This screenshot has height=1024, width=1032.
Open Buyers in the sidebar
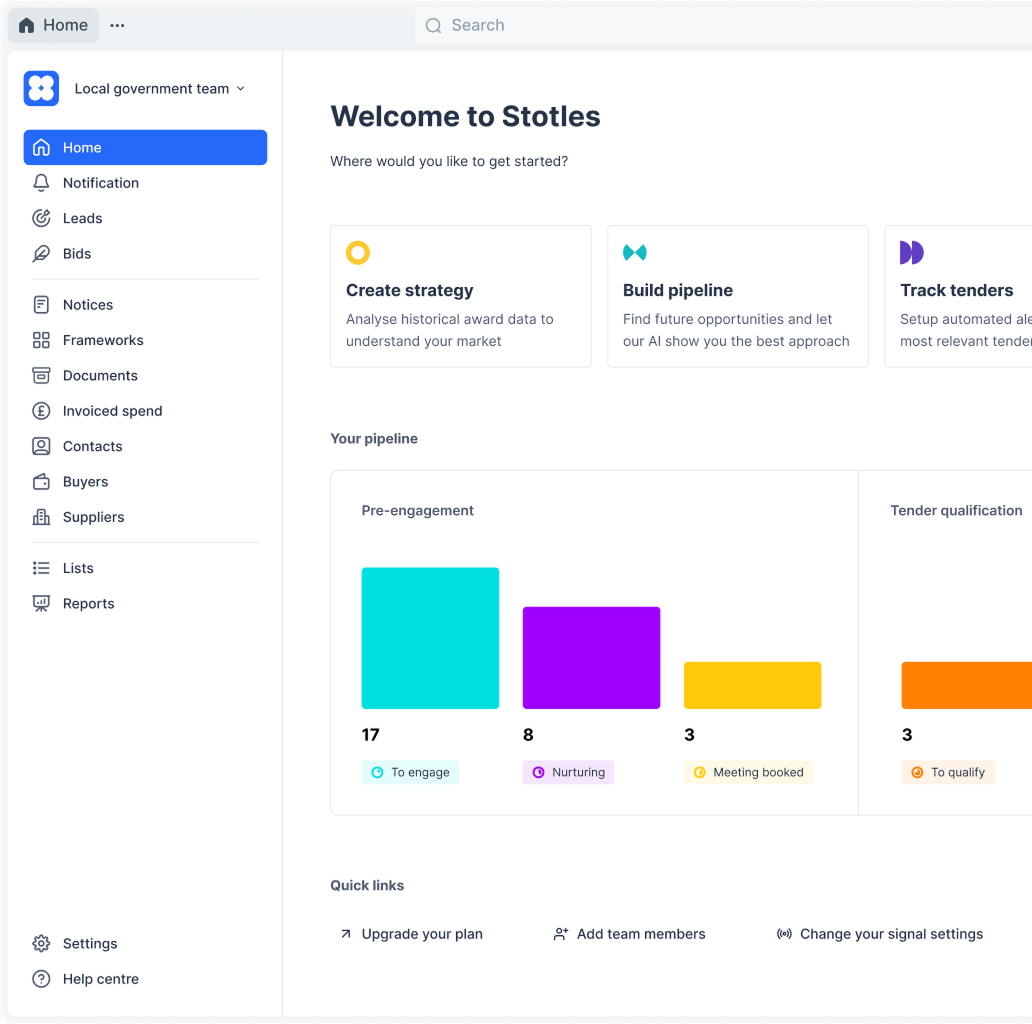pos(145,482)
